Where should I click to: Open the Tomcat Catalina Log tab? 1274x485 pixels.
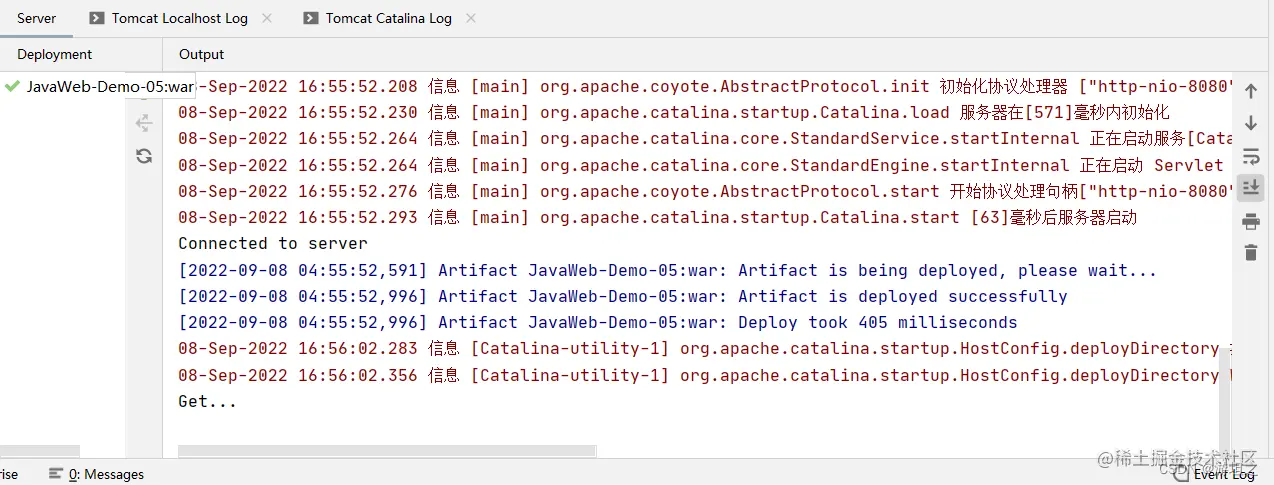[x=388, y=18]
